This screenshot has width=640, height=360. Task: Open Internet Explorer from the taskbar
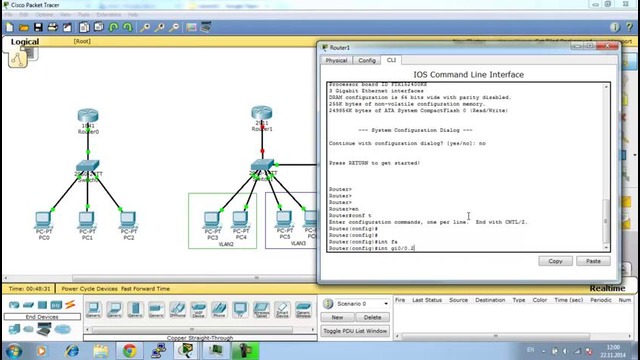click(x=72, y=351)
